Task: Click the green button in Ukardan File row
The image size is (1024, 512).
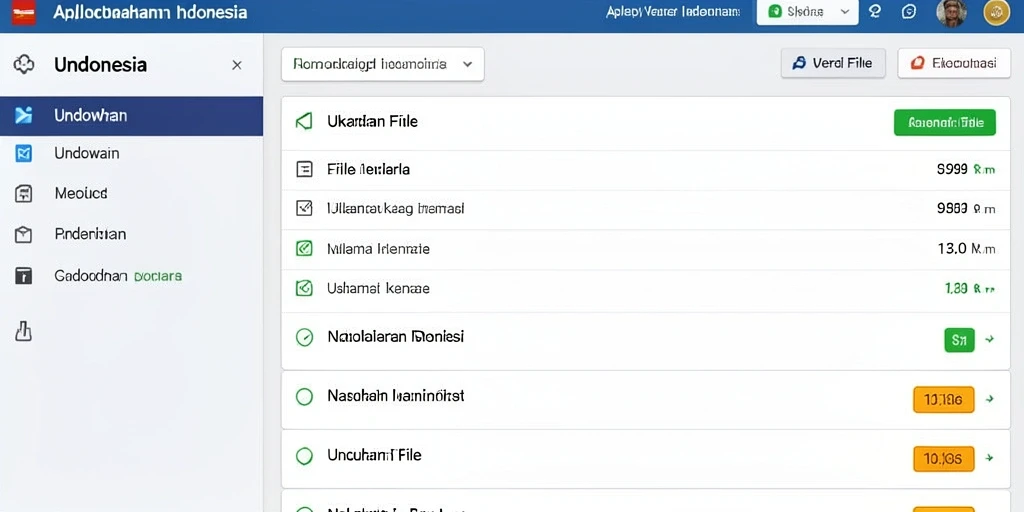Action: [944, 122]
